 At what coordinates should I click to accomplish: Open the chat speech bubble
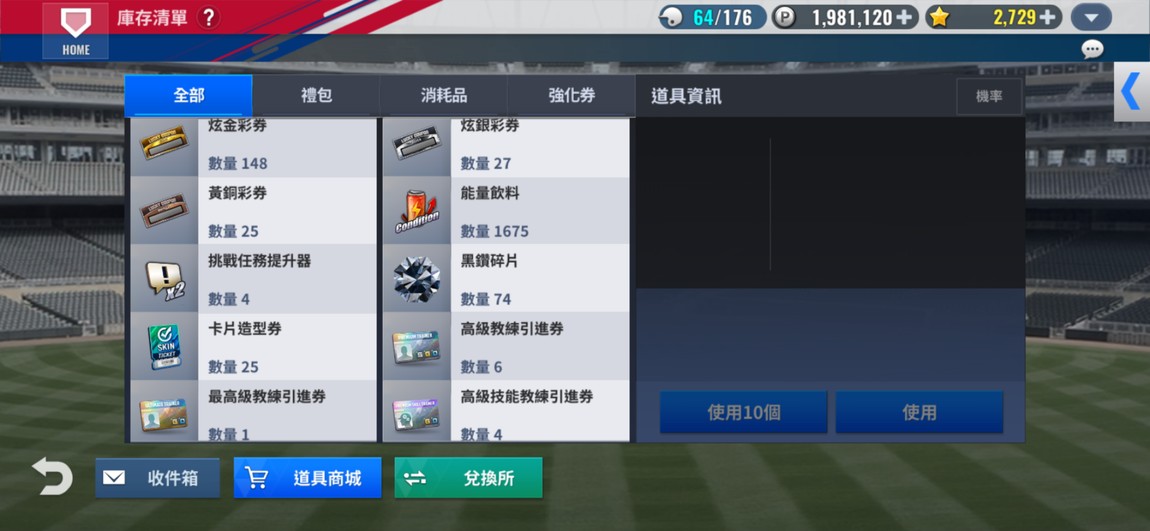1092,49
